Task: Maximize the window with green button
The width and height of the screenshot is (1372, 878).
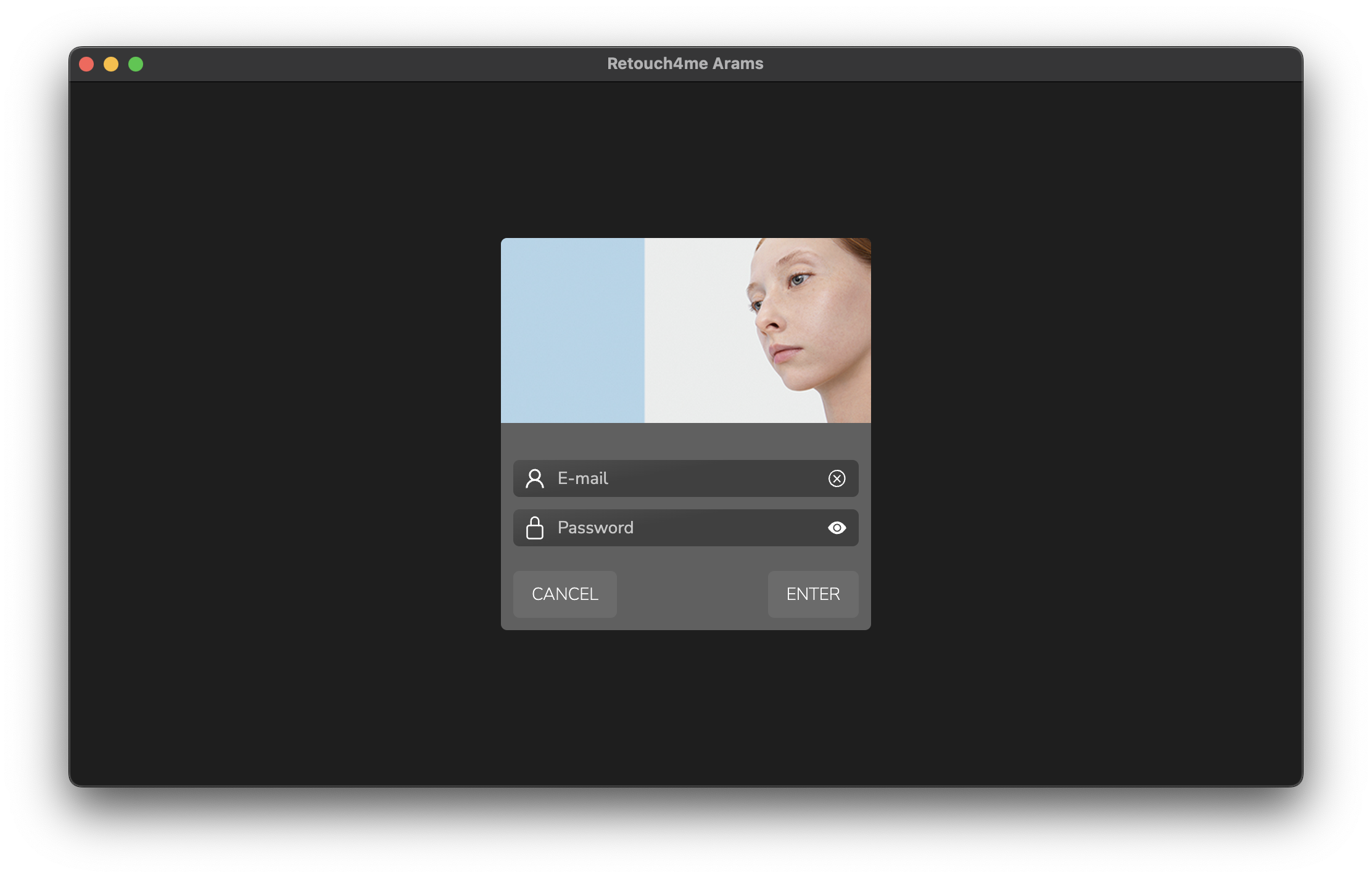Action: pos(136,64)
